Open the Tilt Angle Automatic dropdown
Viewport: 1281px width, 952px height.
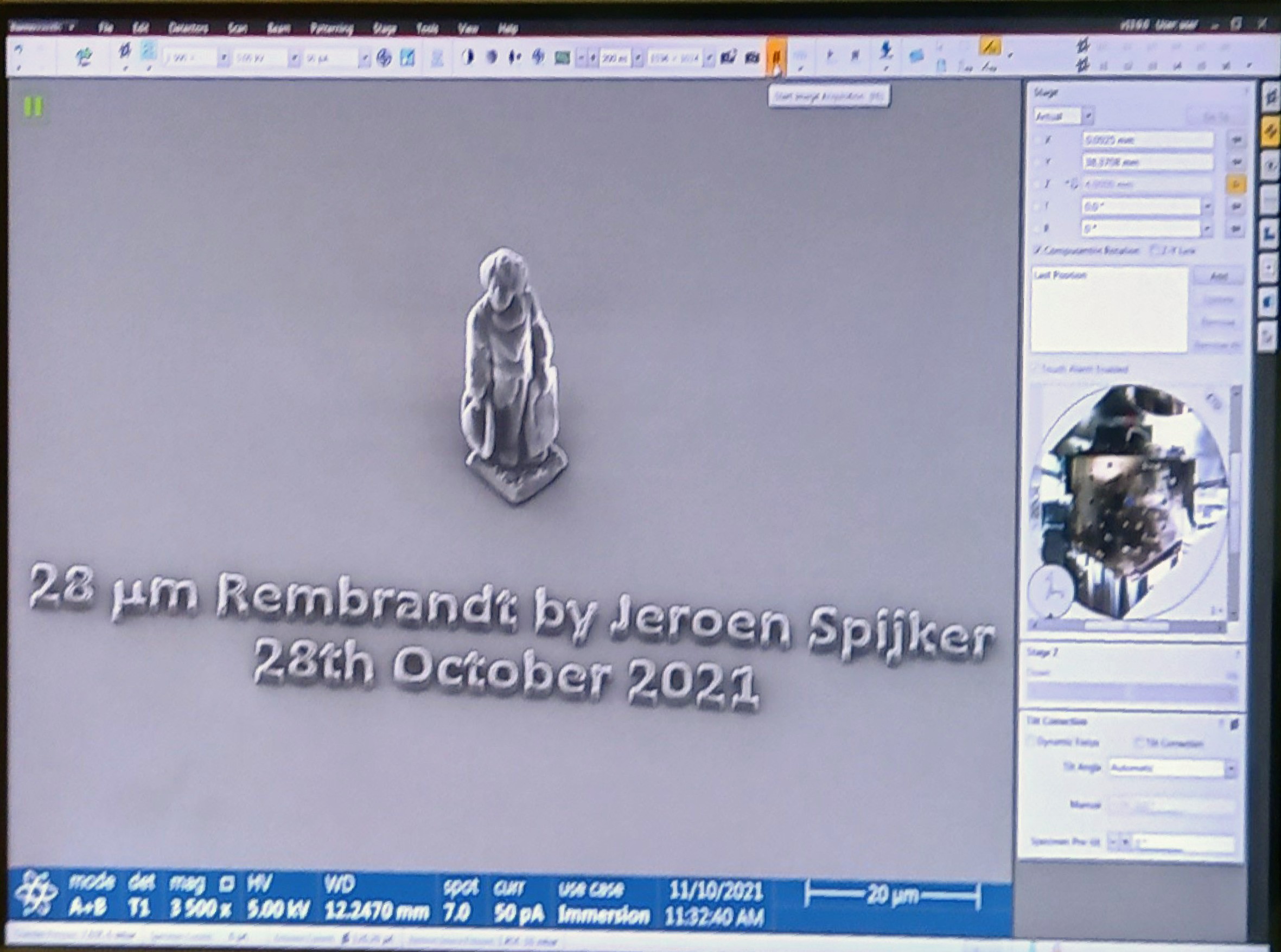tap(1231, 768)
